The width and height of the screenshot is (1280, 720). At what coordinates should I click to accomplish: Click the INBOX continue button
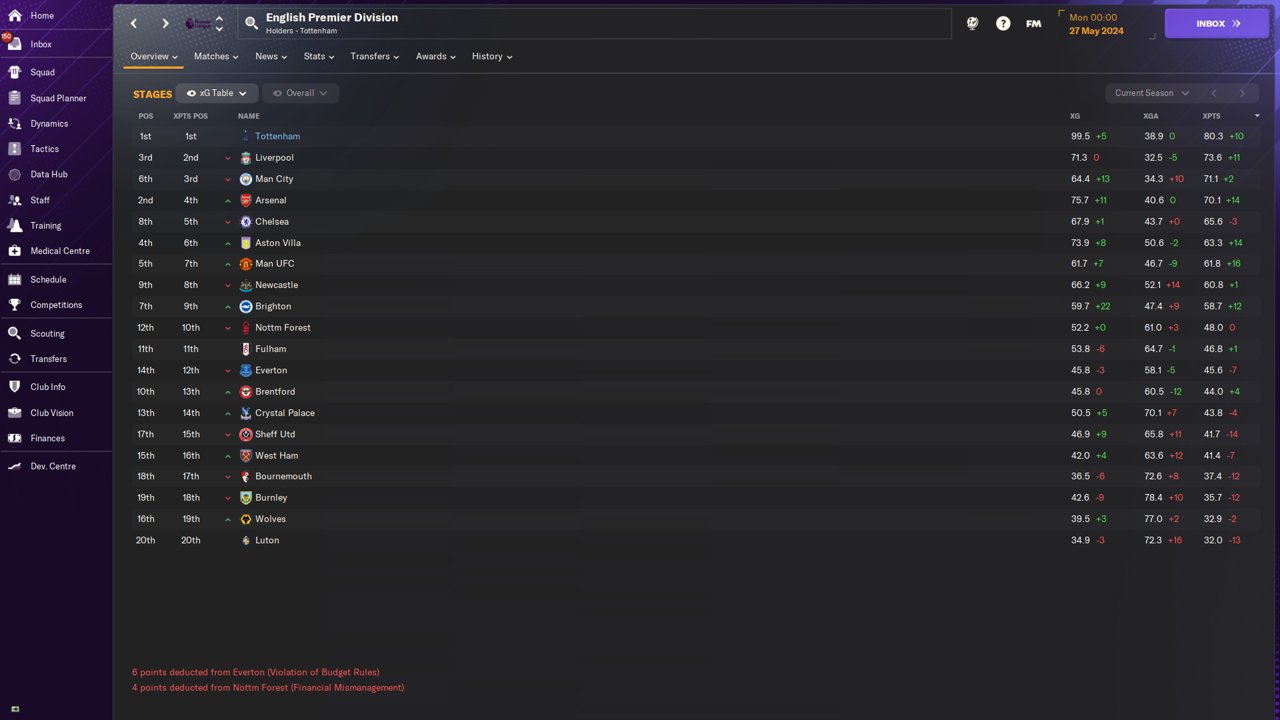(1217, 23)
